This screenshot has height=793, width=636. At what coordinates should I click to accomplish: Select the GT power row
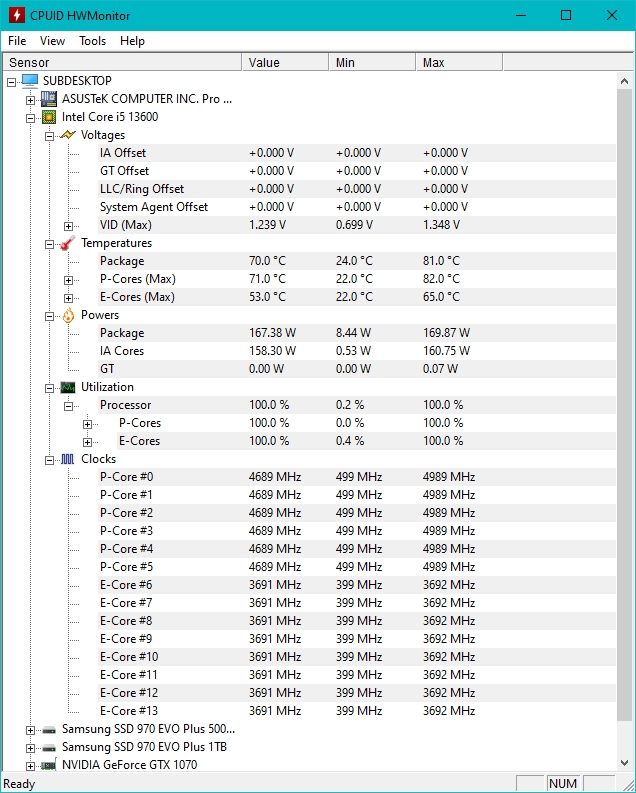357,369
